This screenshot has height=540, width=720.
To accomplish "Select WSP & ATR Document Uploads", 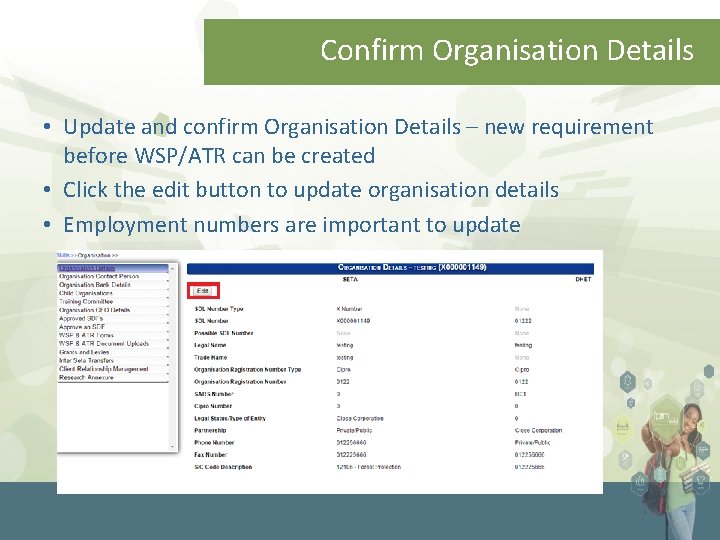I will tap(104, 343).
